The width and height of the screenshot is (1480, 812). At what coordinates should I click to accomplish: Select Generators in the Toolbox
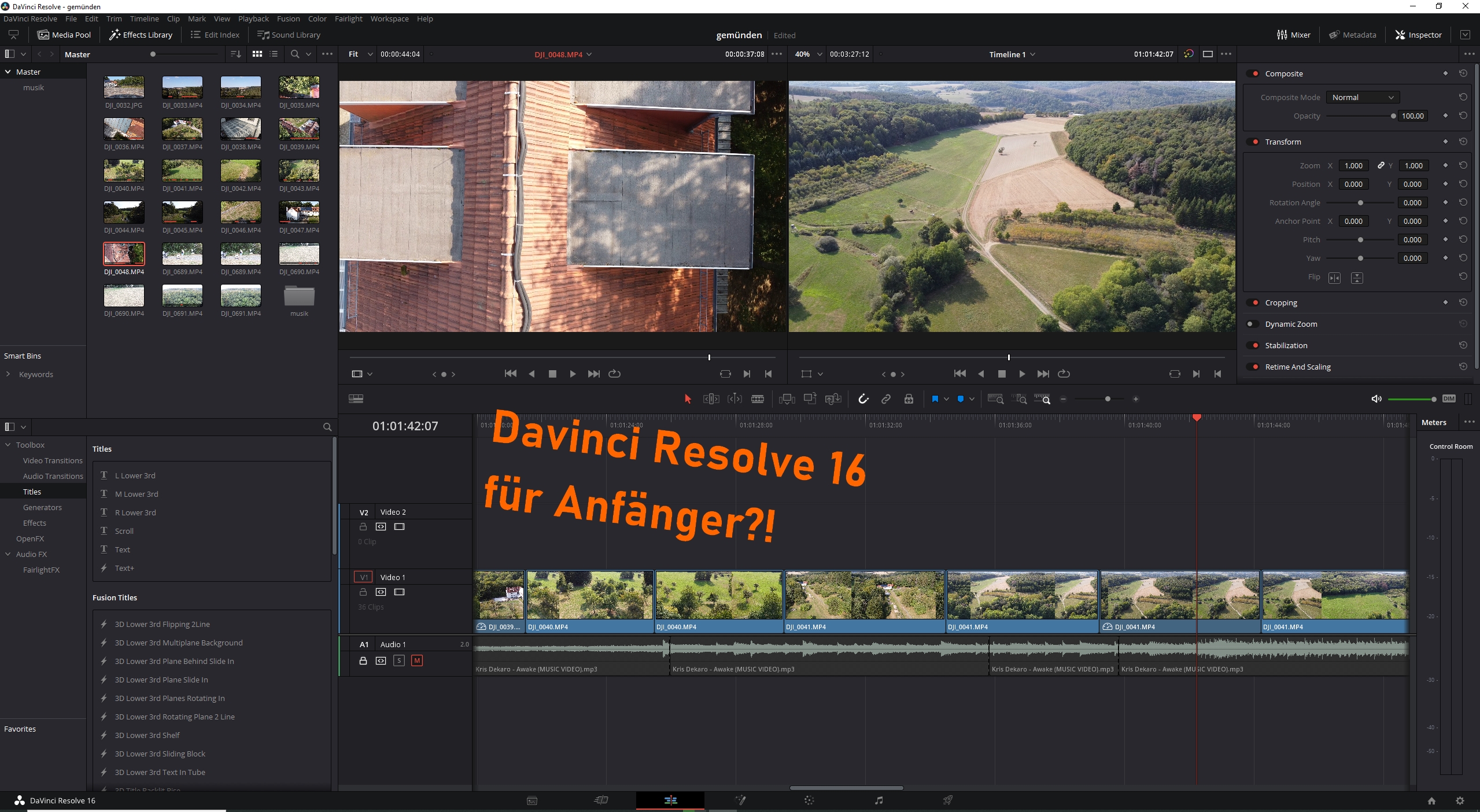(x=42, y=507)
